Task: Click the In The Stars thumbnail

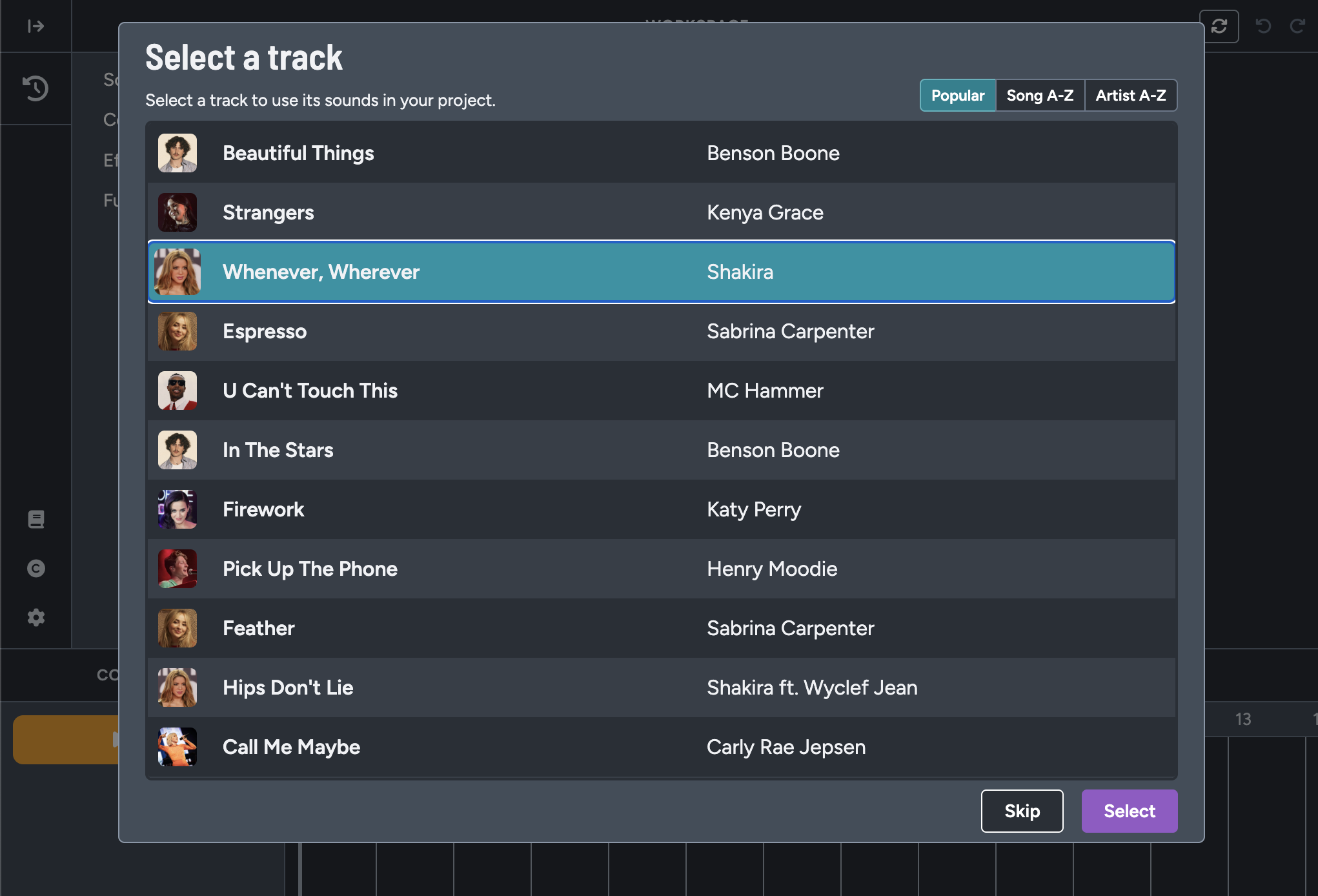Action: pos(177,450)
